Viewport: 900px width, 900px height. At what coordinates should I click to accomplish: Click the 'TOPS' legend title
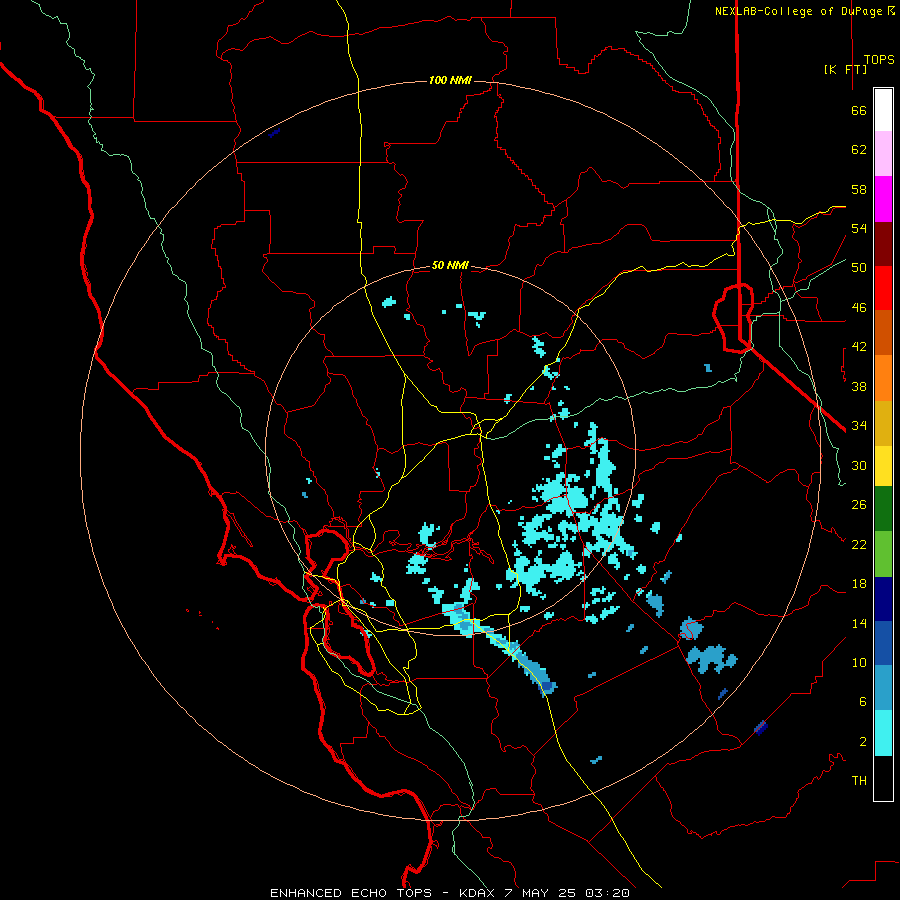(879, 59)
